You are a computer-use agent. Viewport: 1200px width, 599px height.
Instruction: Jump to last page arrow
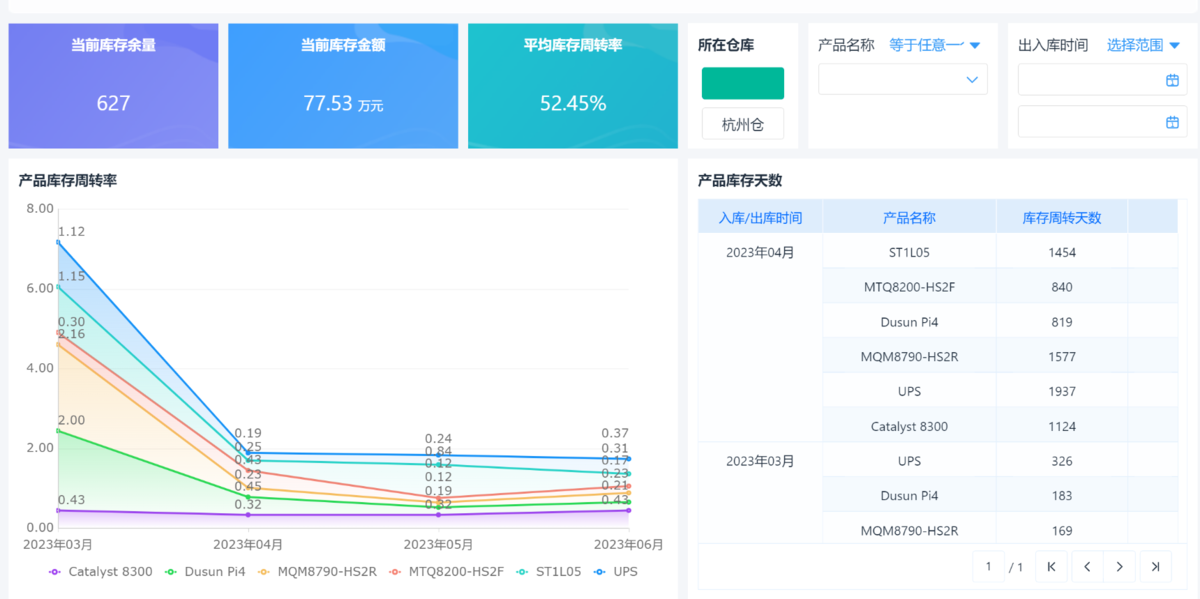(1155, 567)
